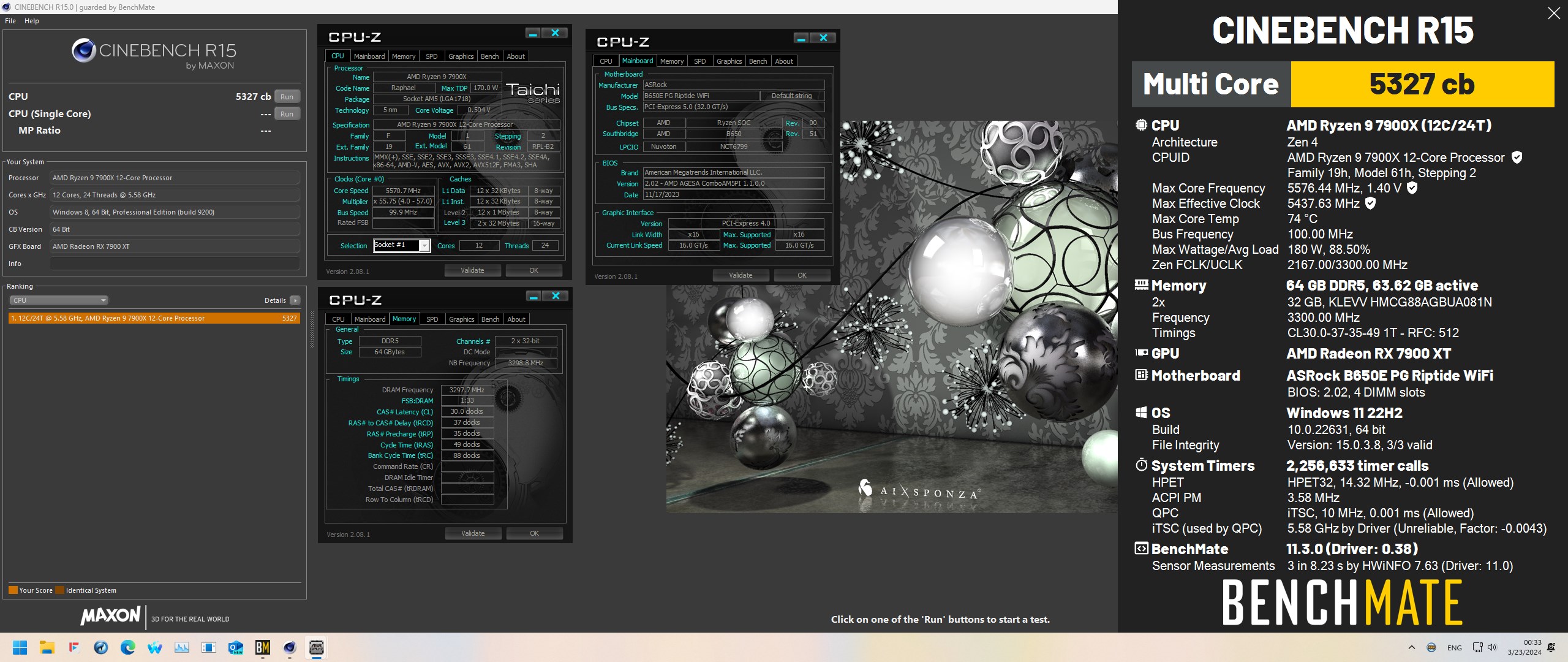1568x662 pixels.
Task: Open About tab in top-left CPU-Z window
Action: [516, 56]
